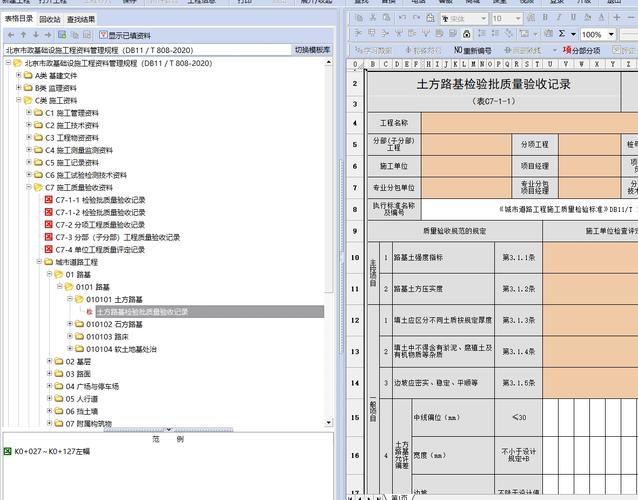
Task: Toggle bold formatting
Action: [545, 17]
